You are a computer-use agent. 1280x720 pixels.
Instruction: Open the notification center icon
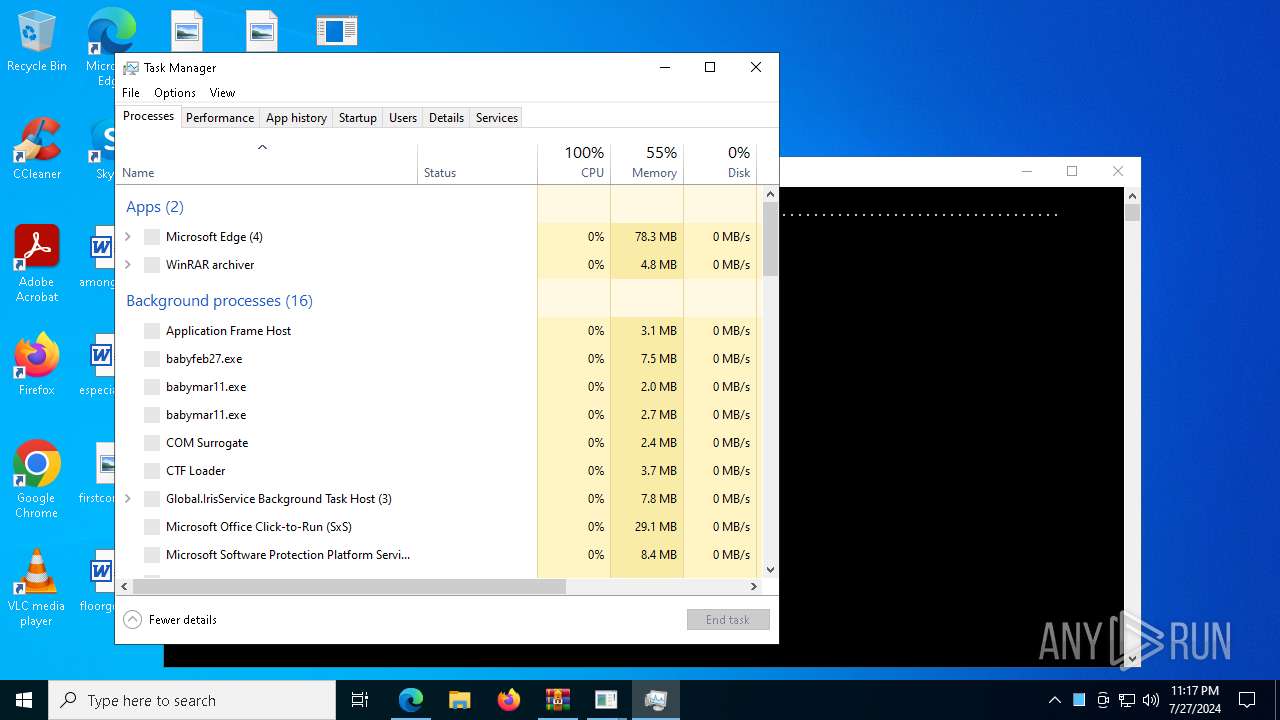coord(1247,700)
